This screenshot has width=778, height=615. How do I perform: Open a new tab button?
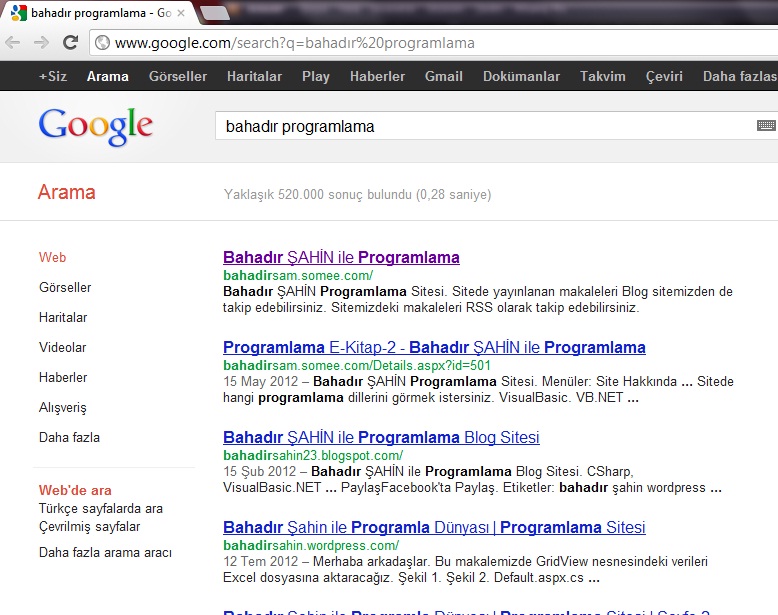[x=215, y=13]
